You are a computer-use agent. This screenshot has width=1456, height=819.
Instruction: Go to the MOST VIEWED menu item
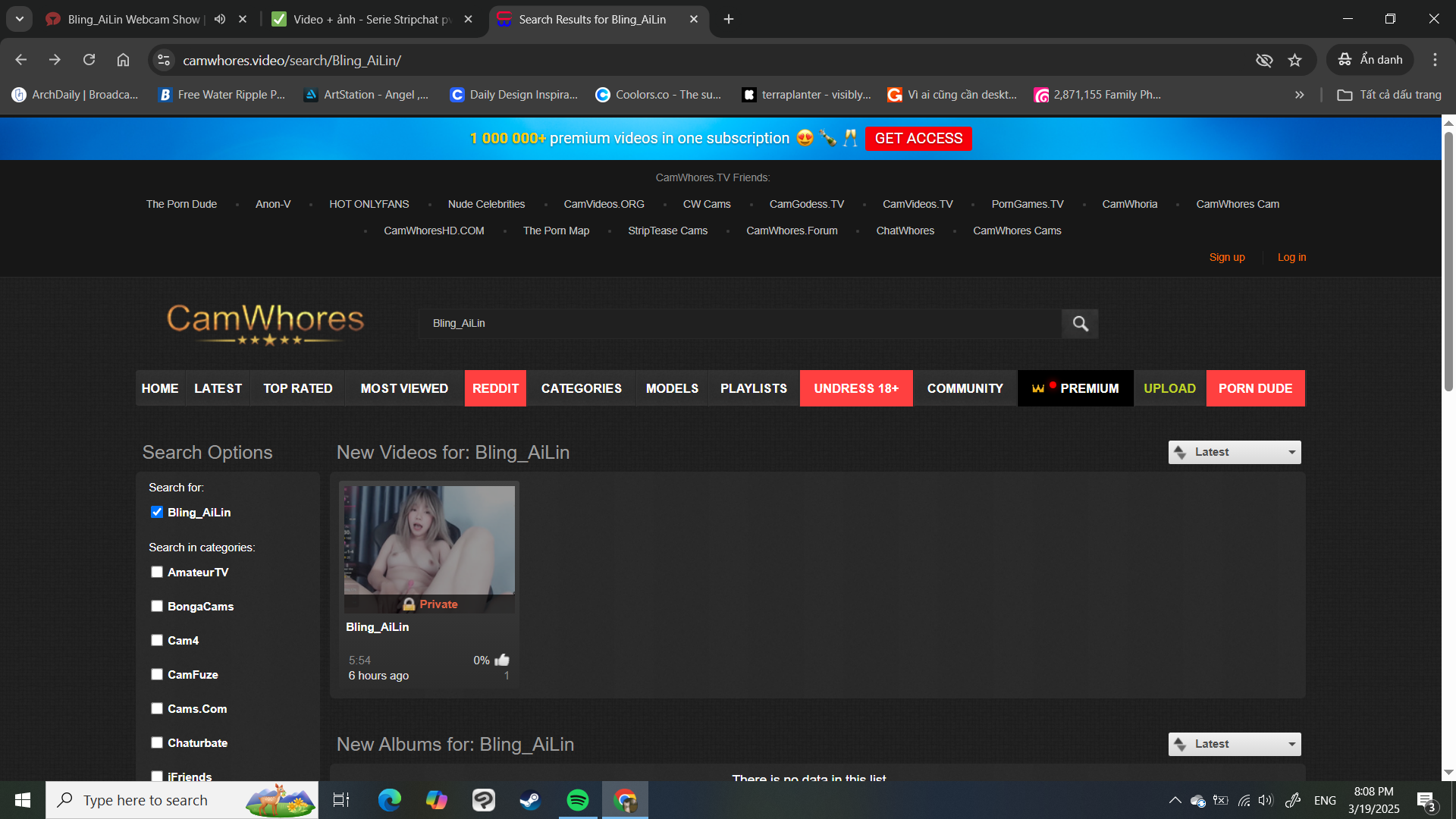click(404, 388)
